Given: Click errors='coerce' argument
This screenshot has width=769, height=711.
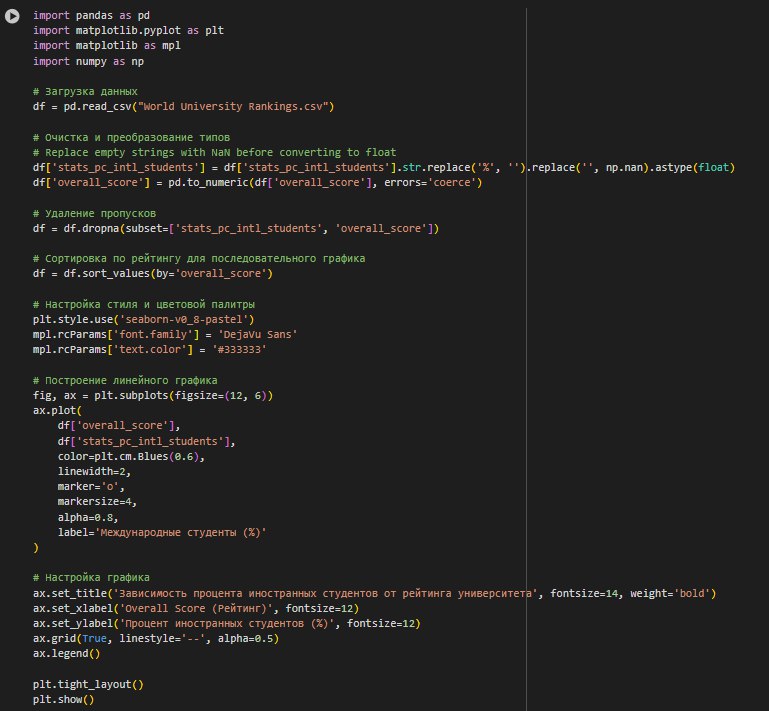Looking at the screenshot, I should (430, 182).
